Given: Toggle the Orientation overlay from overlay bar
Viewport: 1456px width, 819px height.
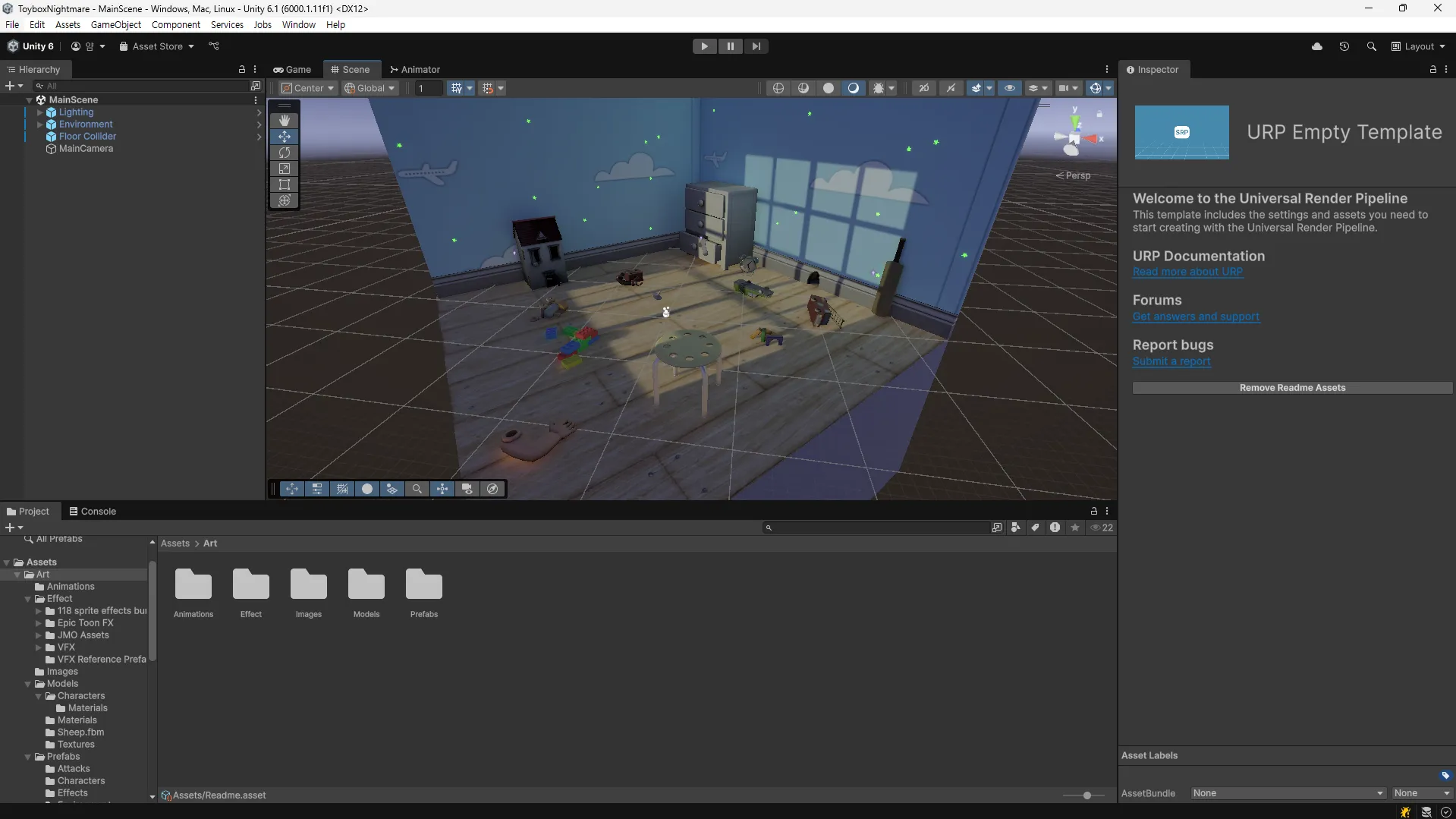Looking at the screenshot, I should tap(442, 489).
